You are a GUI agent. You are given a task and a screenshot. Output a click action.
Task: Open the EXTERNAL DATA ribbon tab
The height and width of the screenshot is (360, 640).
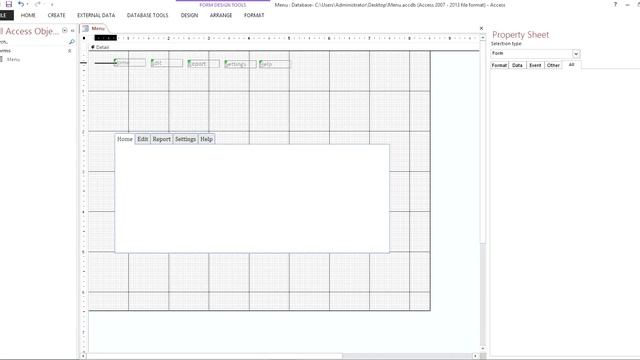click(x=96, y=16)
